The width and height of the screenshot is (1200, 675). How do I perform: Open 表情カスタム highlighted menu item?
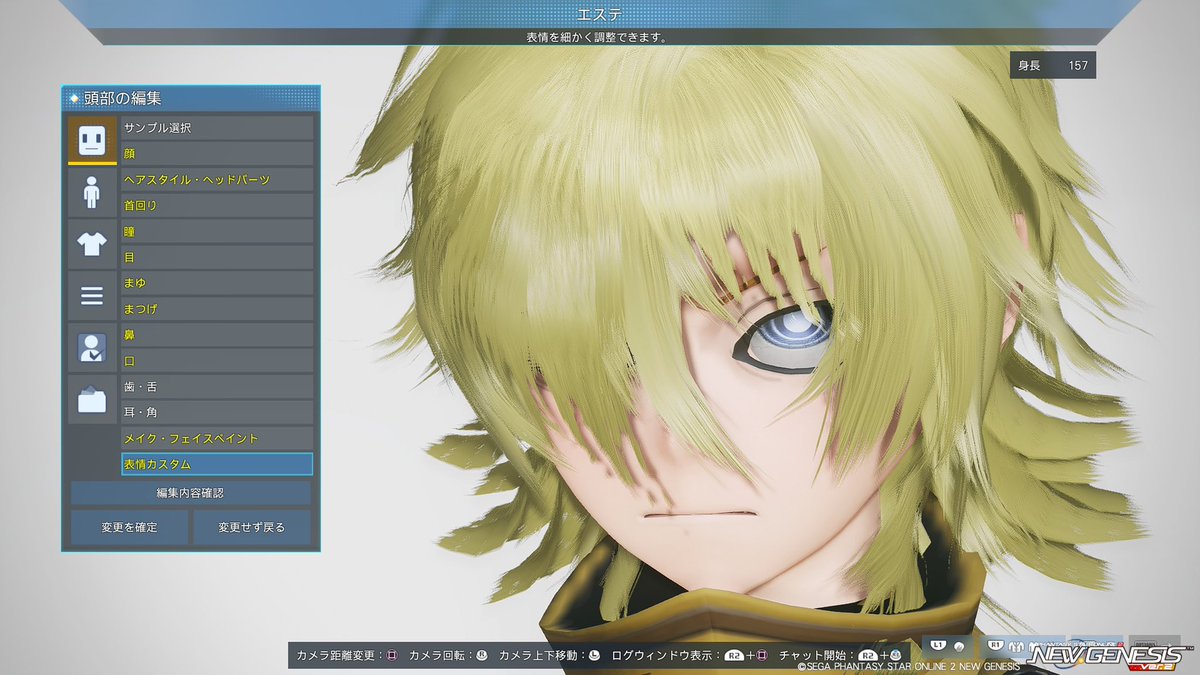pos(217,464)
